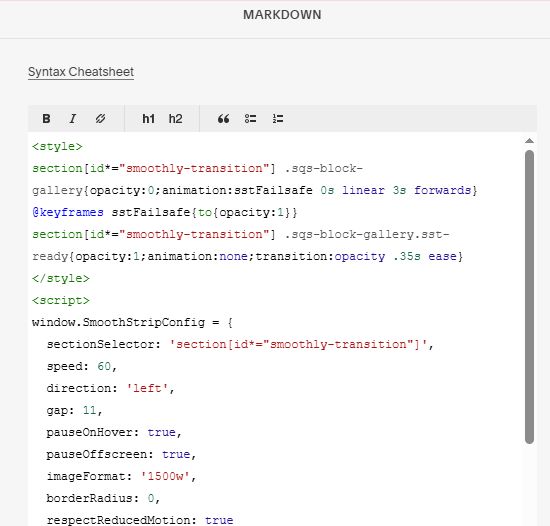Click the direction: 'left' line
Image resolution: width=550 pixels, height=526 pixels.
[110, 388]
